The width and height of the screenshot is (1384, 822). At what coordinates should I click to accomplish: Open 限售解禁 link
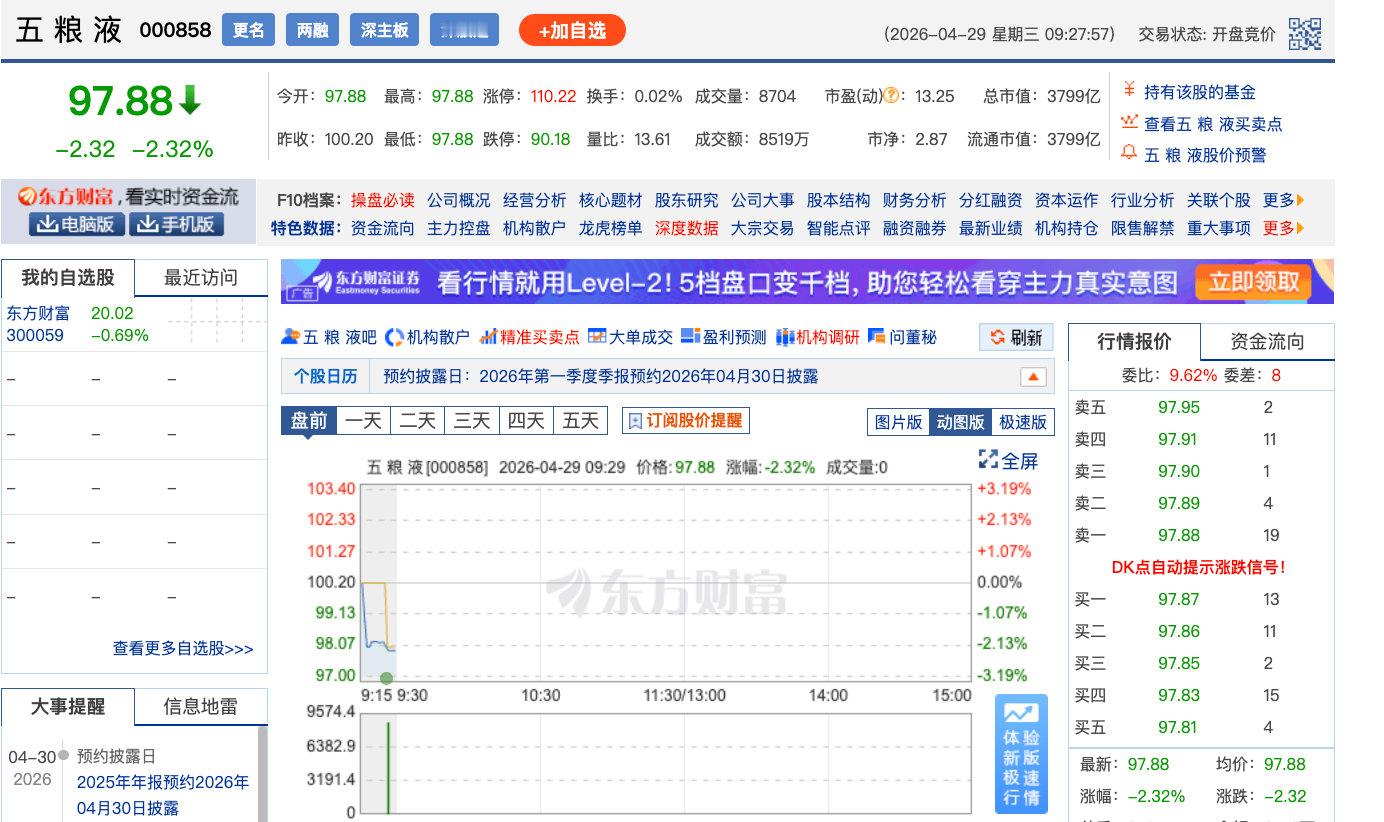pos(1142,228)
